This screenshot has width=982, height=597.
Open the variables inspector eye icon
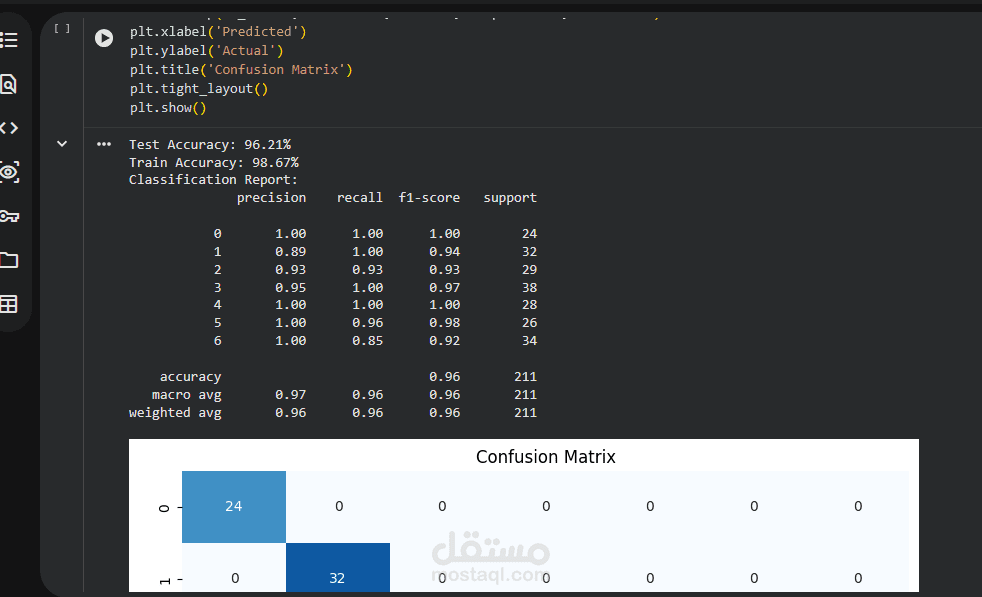point(8,172)
